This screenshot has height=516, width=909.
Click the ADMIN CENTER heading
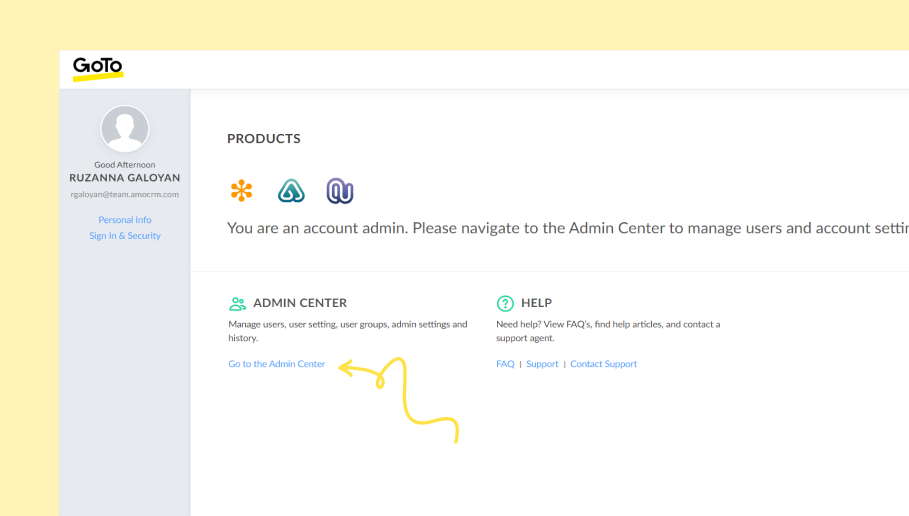(300, 303)
